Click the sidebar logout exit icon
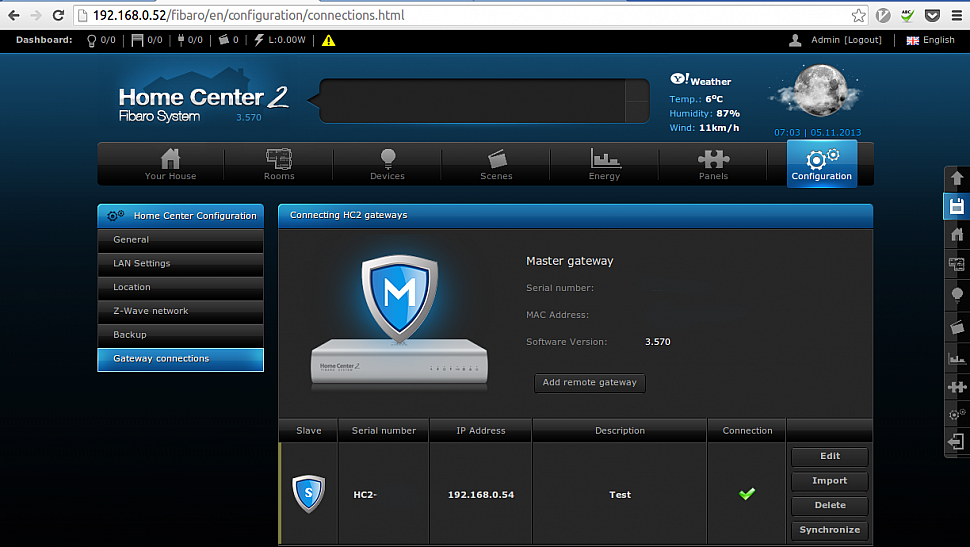 [957, 442]
